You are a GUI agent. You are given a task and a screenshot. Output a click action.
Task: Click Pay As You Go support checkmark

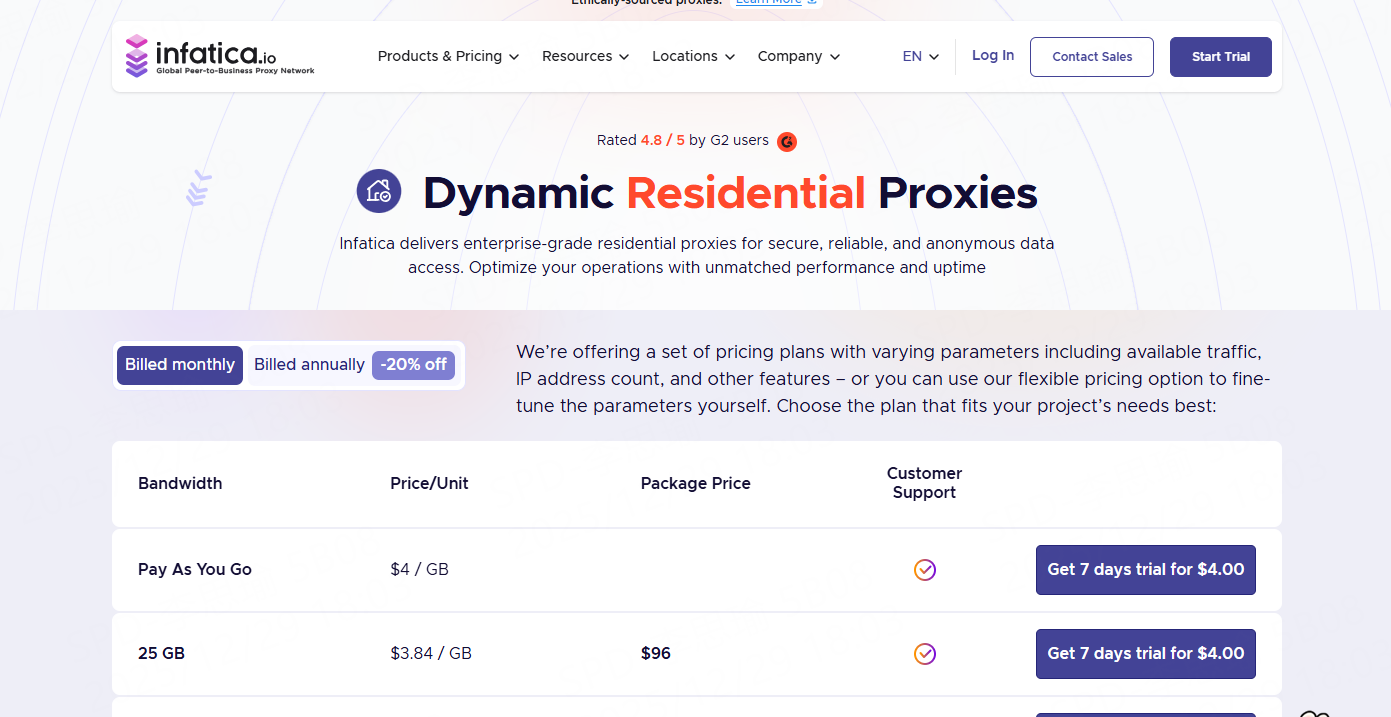click(925, 570)
